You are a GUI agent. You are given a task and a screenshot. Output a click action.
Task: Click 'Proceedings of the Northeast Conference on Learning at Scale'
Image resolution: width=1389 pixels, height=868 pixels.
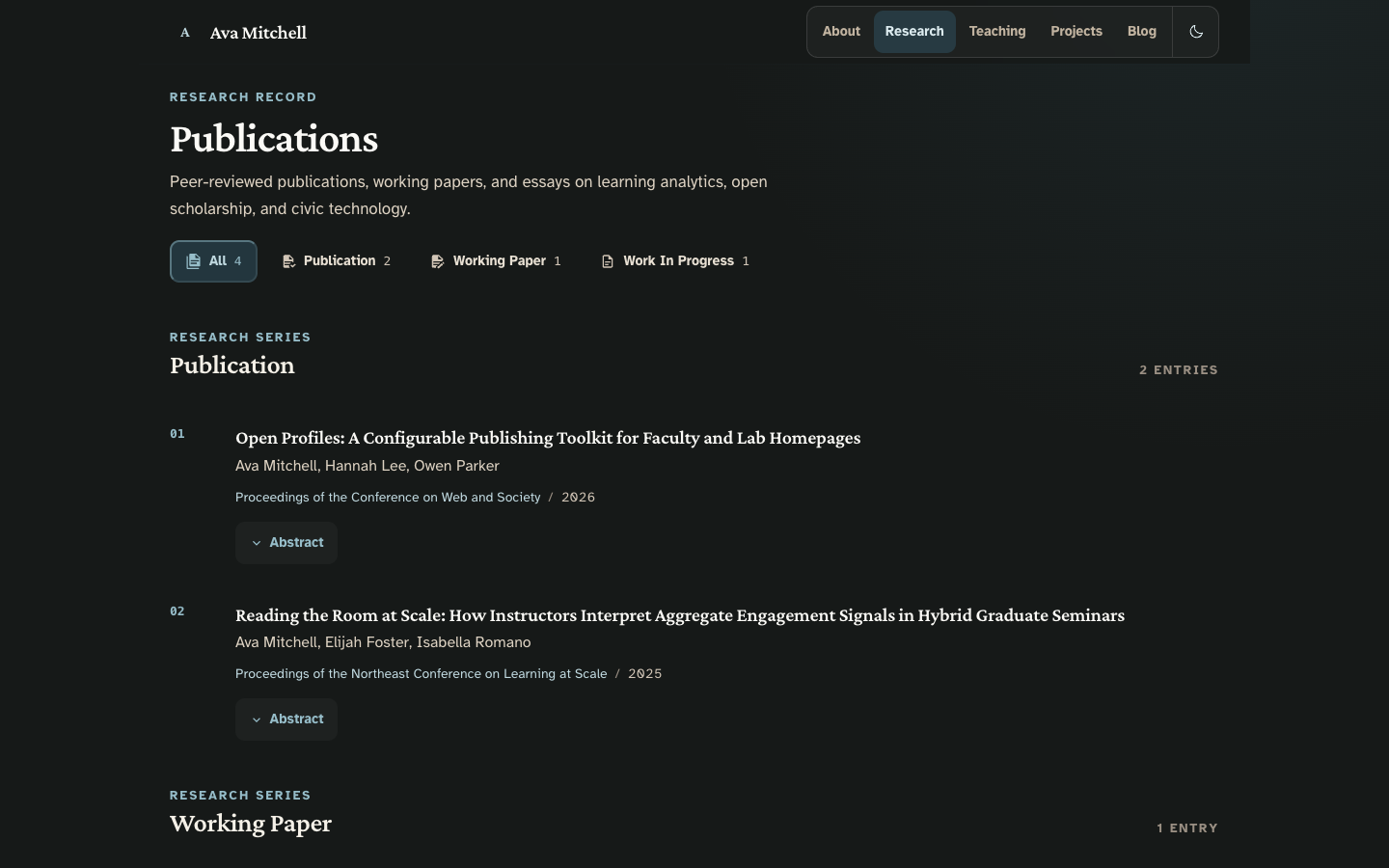tap(422, 674)
